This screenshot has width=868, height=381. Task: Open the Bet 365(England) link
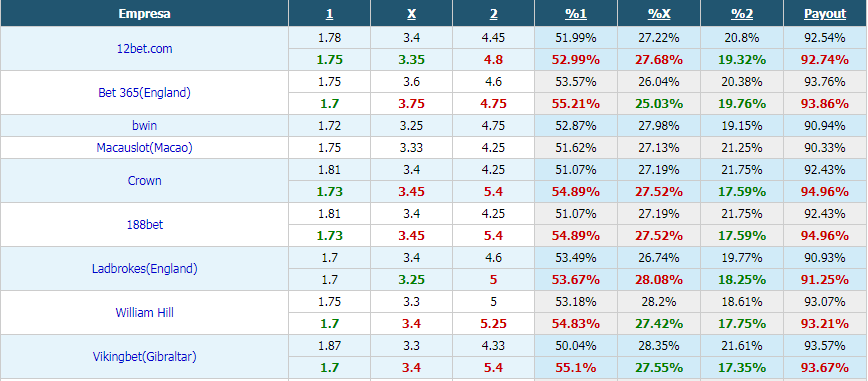coord(144,92)
